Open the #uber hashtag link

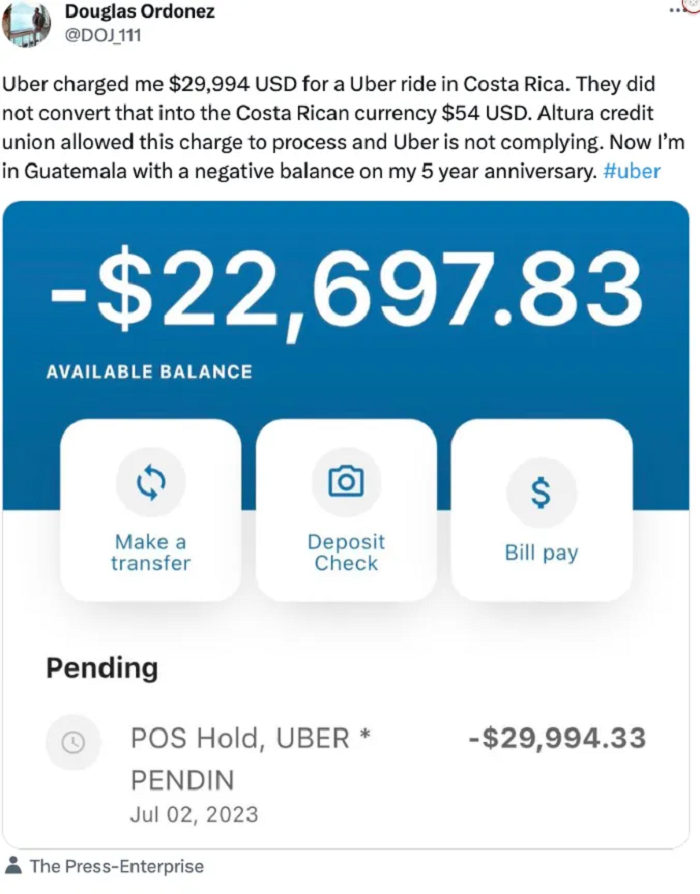coord(632,170)
